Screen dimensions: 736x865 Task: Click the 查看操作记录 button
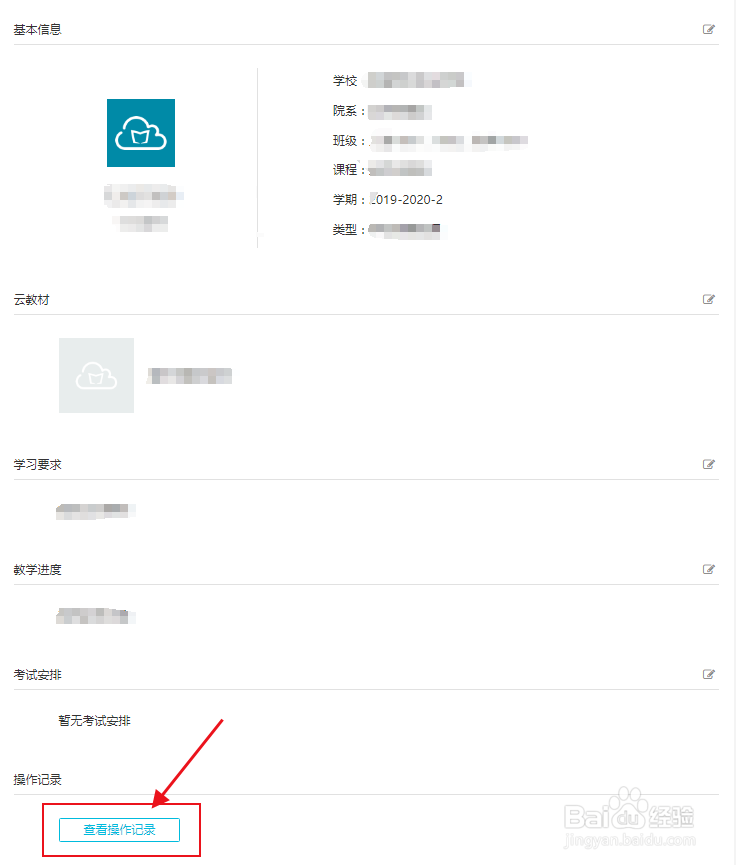[119, 830]
